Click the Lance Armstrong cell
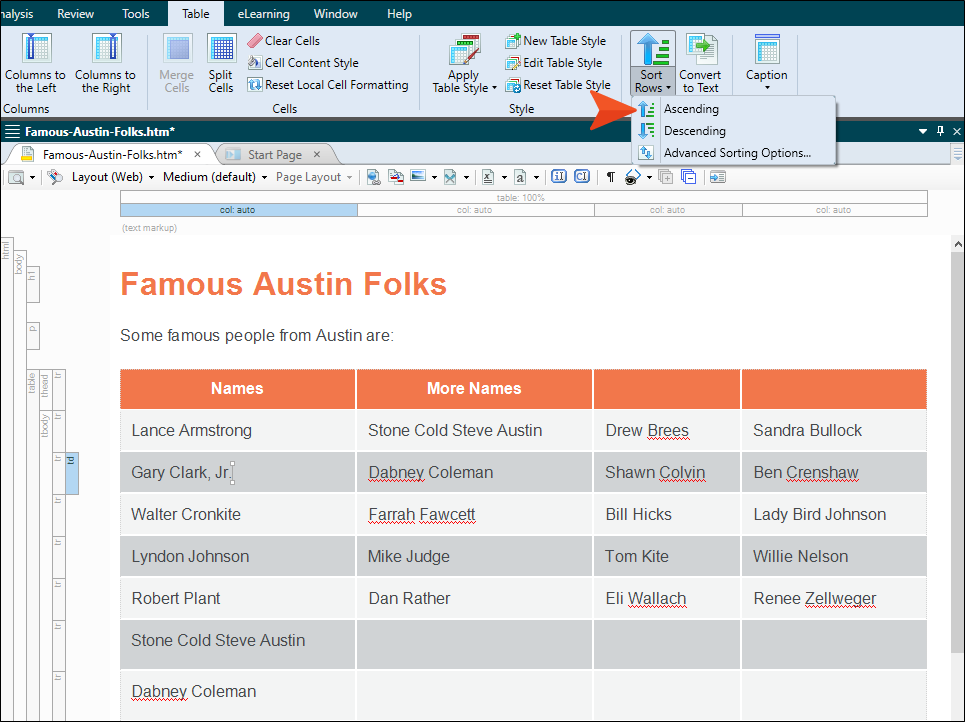 (x=238, y=431)
